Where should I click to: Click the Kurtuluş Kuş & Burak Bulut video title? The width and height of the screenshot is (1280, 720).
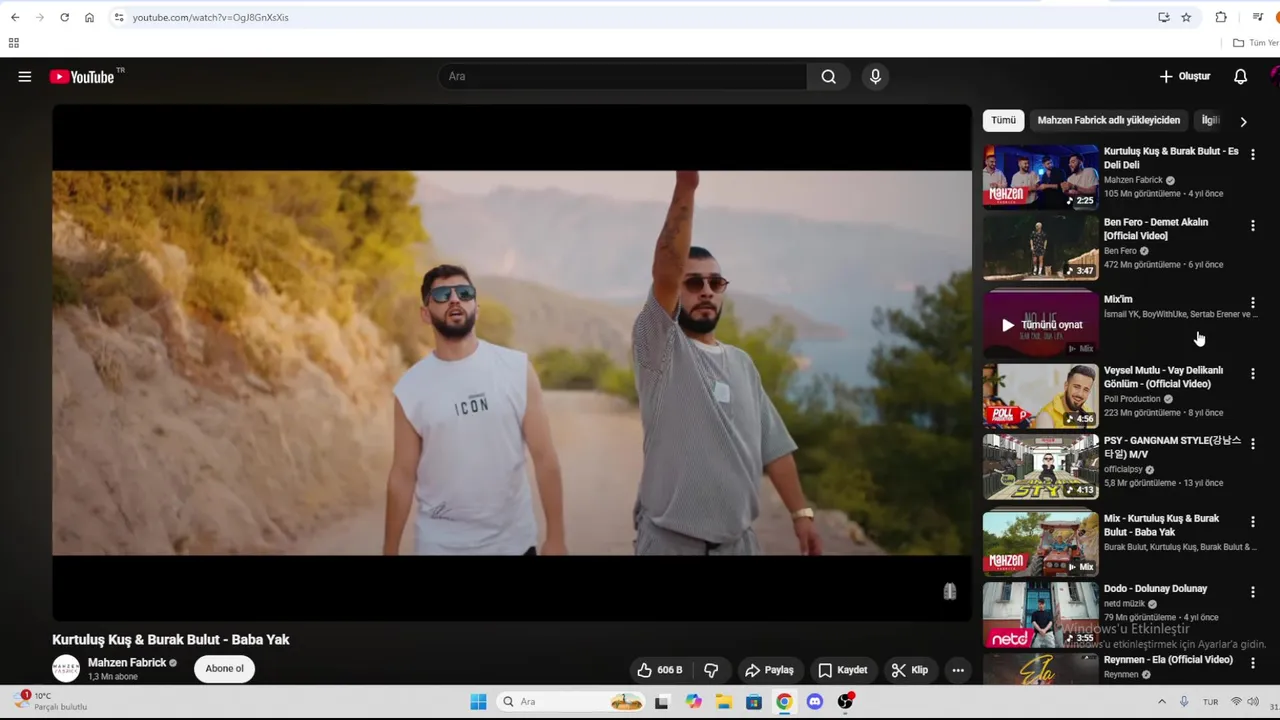click(171, 640)
